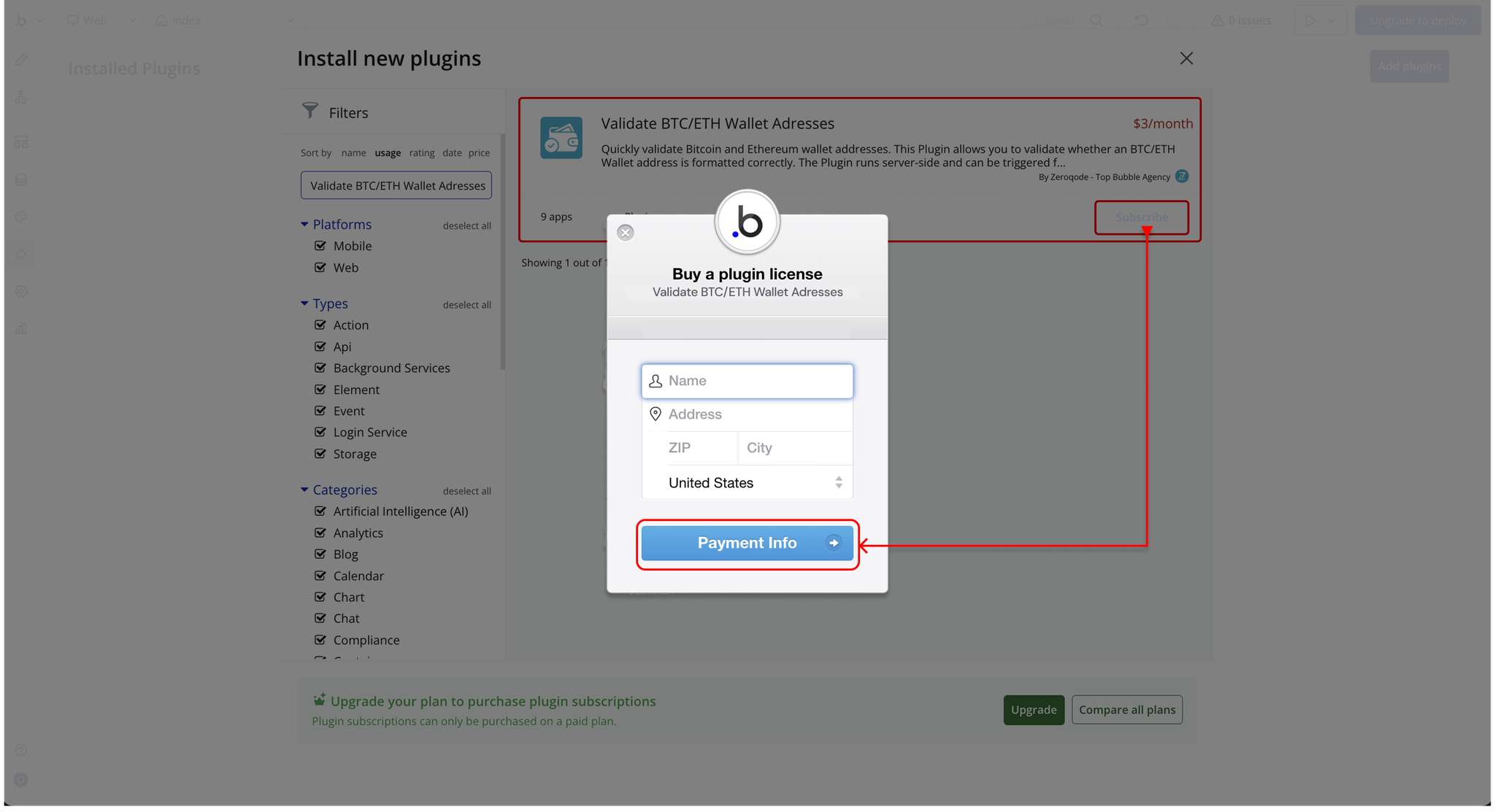This screenshot has width=1495, height=812.
Task: Close the Buy a plugin license popup
Action: pos(626,233)
